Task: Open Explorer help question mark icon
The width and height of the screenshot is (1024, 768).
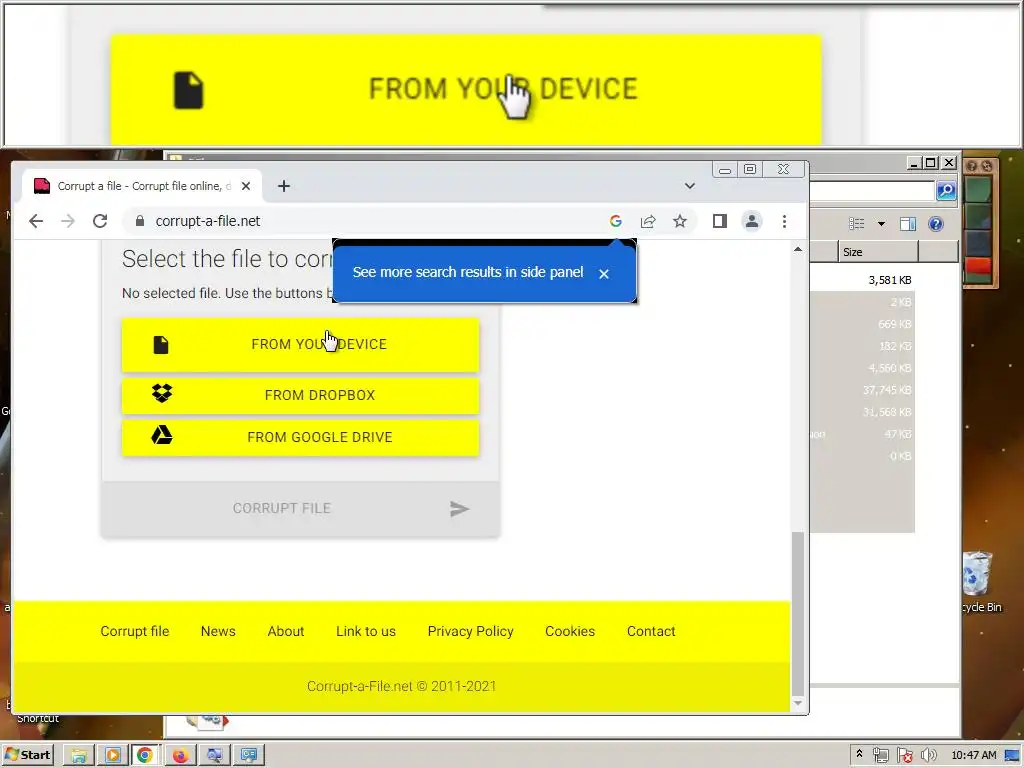Action: (936, 224)
